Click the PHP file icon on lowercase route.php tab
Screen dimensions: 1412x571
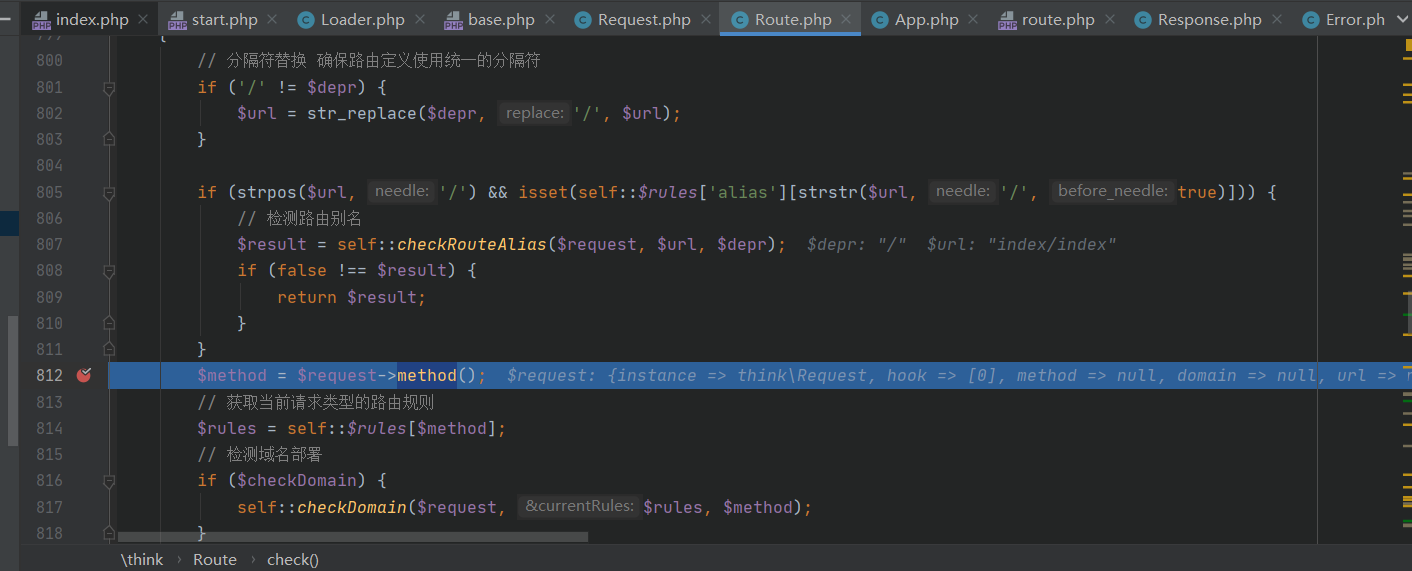pyautogui.click(x=1007, y=20)
